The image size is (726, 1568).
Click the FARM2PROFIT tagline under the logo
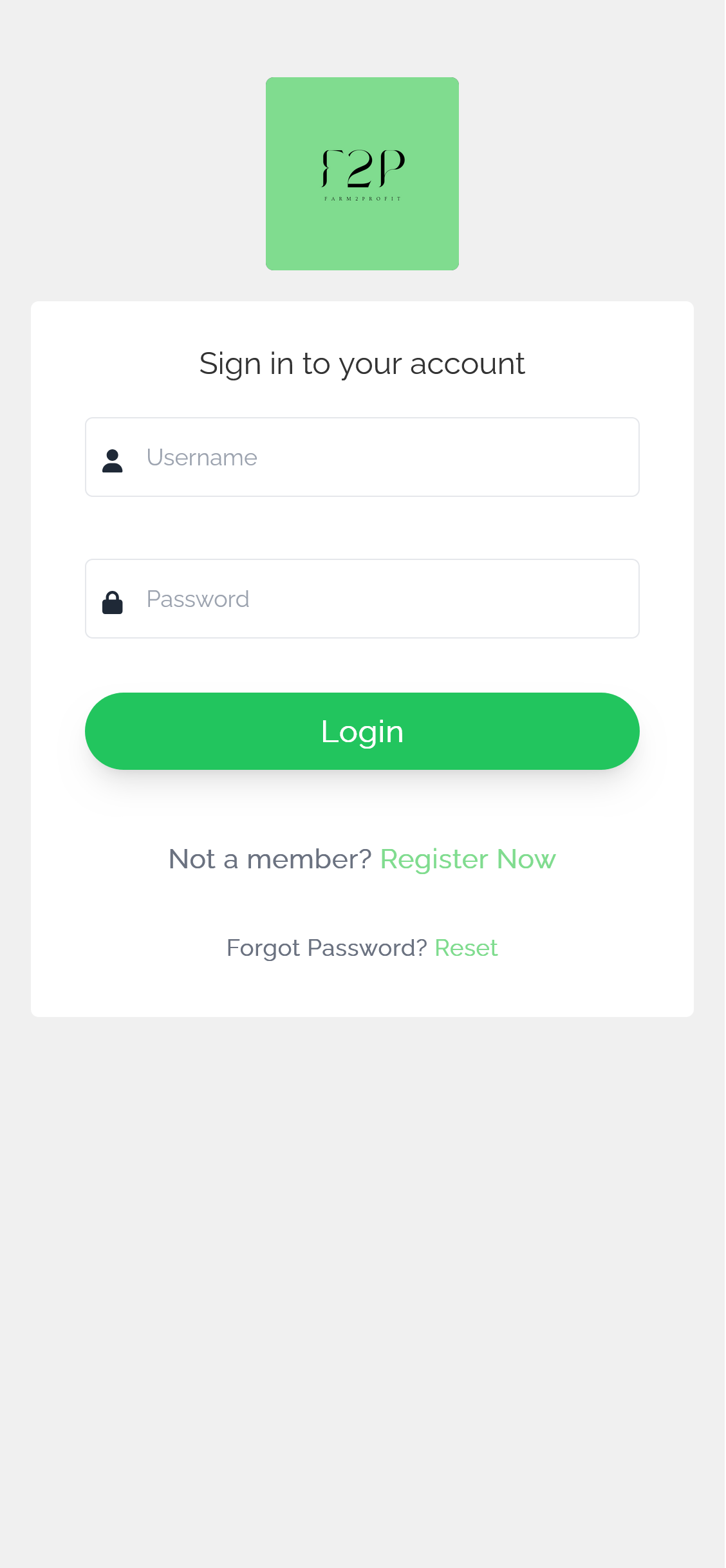(x=362, y=199)
